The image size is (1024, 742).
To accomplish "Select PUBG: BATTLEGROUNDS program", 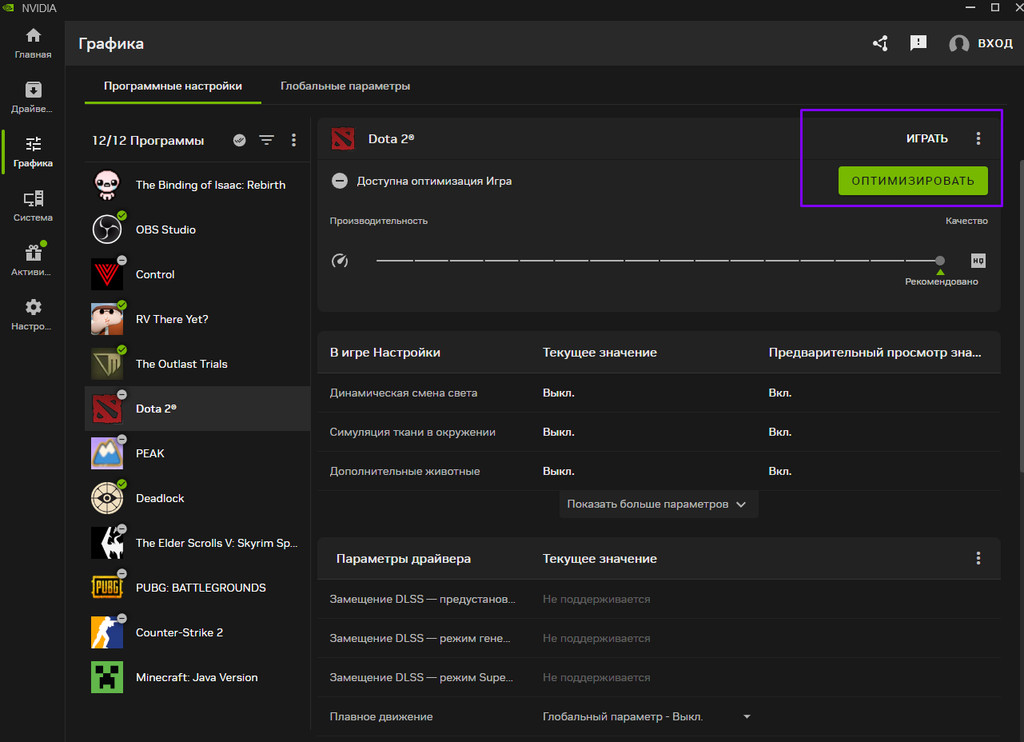I will (x=197, y=588).
